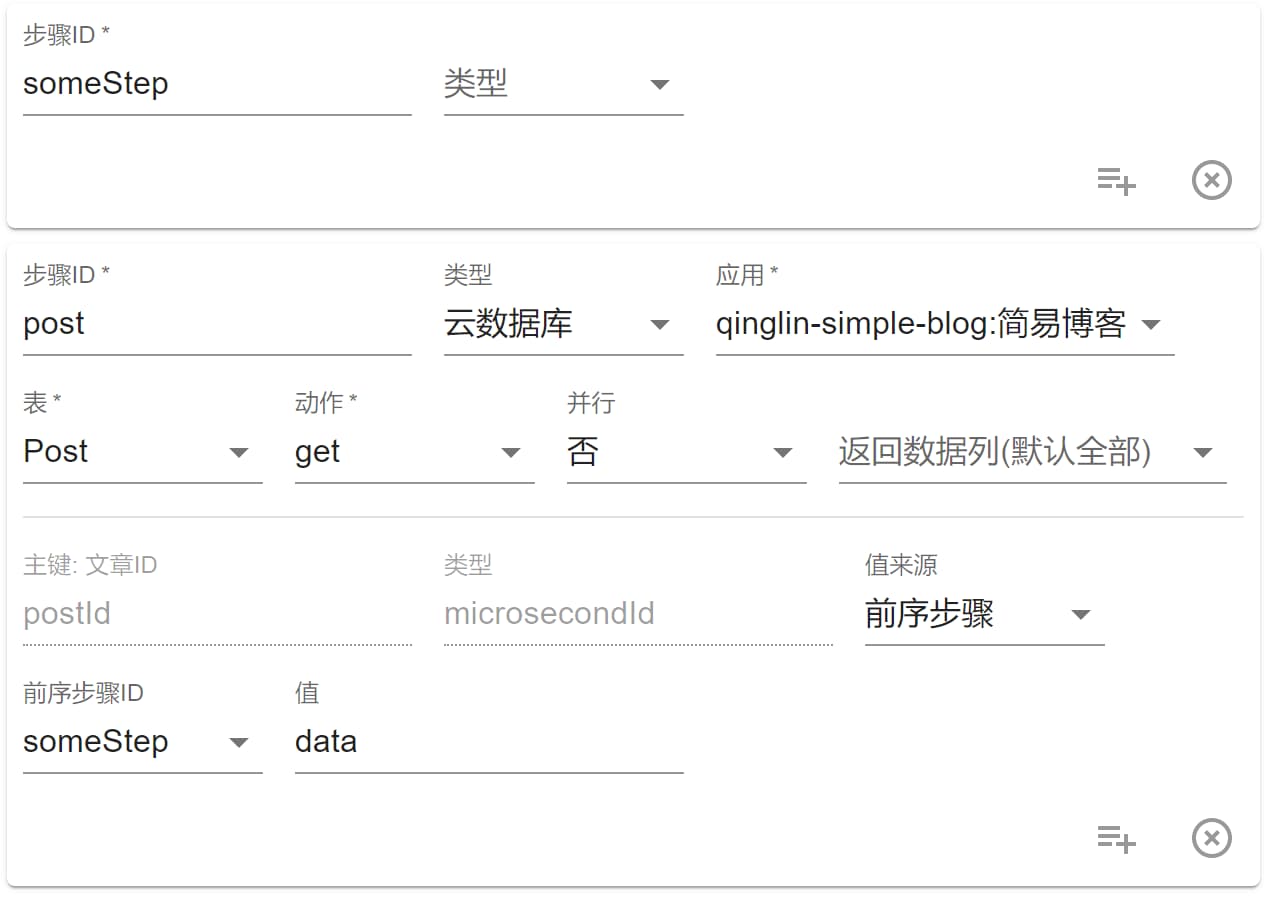Remove the someStep card via X icon
Screen dimensions: 1275x900
1211,181
